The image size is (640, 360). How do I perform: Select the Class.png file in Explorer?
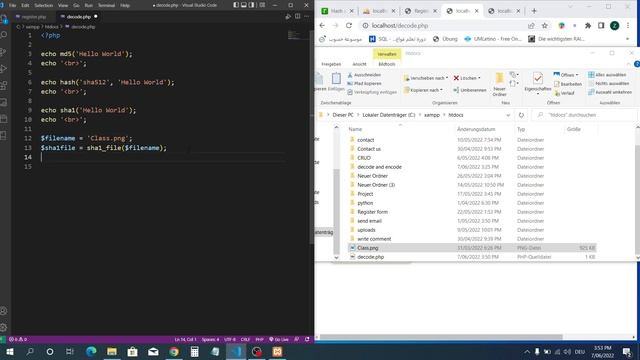(472, 248)
